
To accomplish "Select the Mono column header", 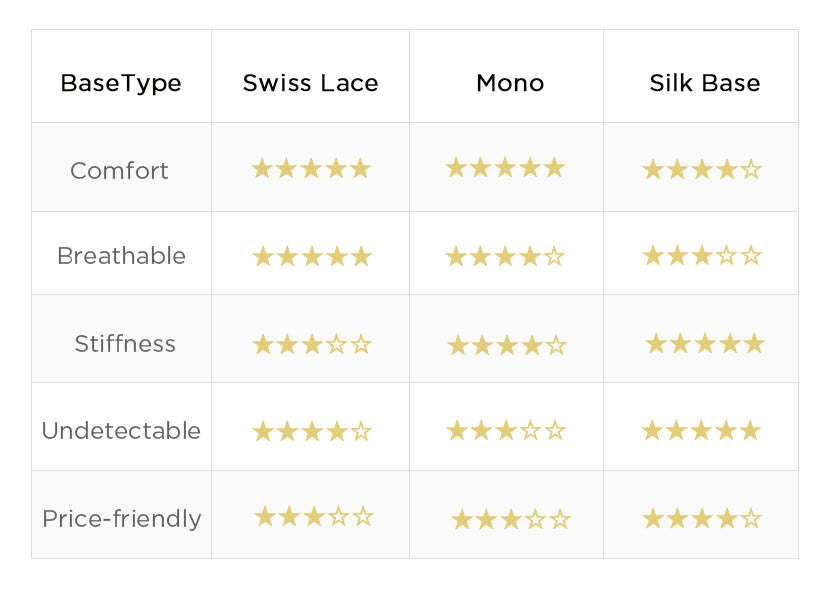I will (510, 83).
